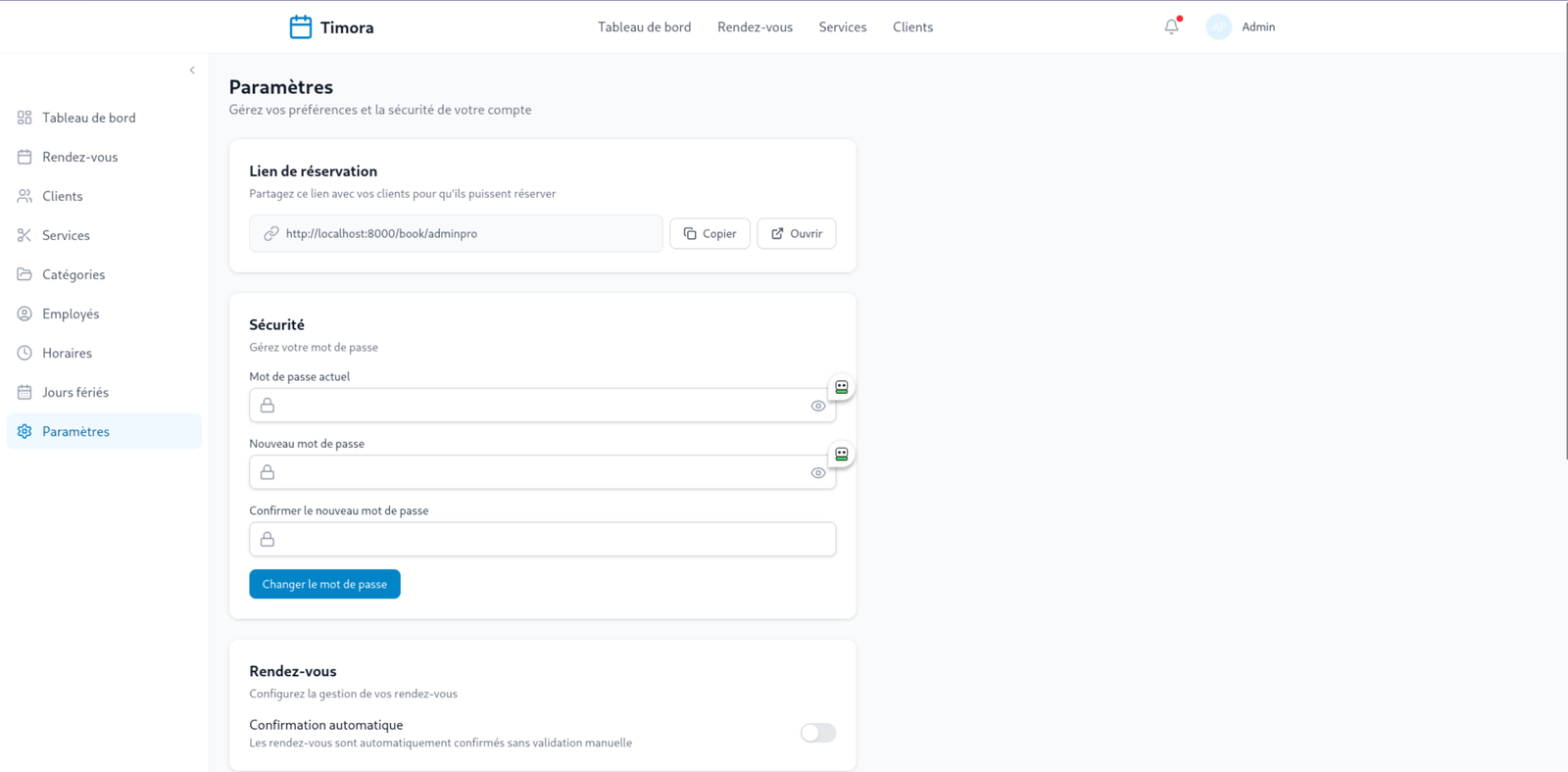Open Rendez-vous in the top navigation

pos(755,27)
